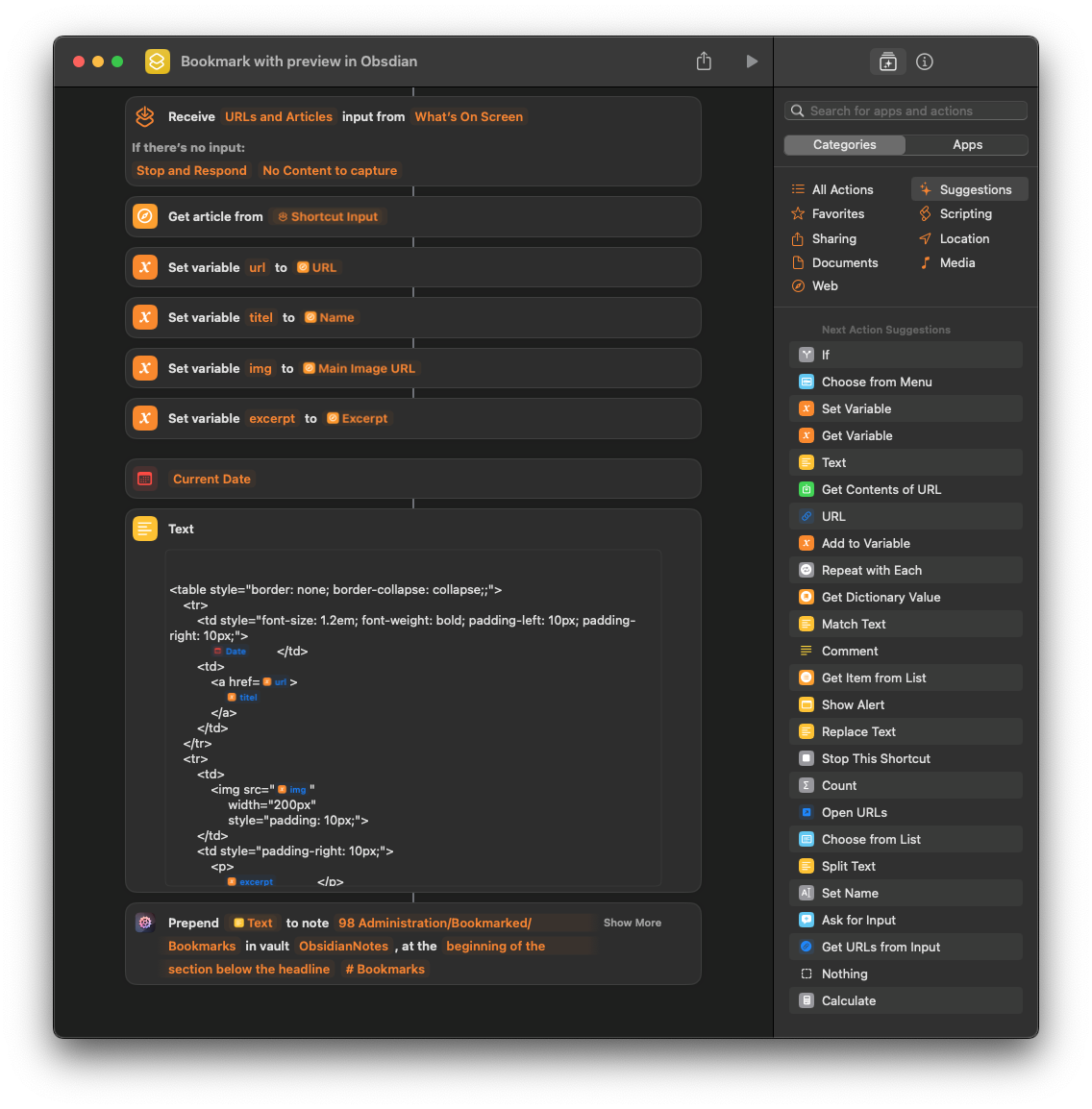Add Get Contents of URL action
1092x1109 pixels.
click(906, 489)
